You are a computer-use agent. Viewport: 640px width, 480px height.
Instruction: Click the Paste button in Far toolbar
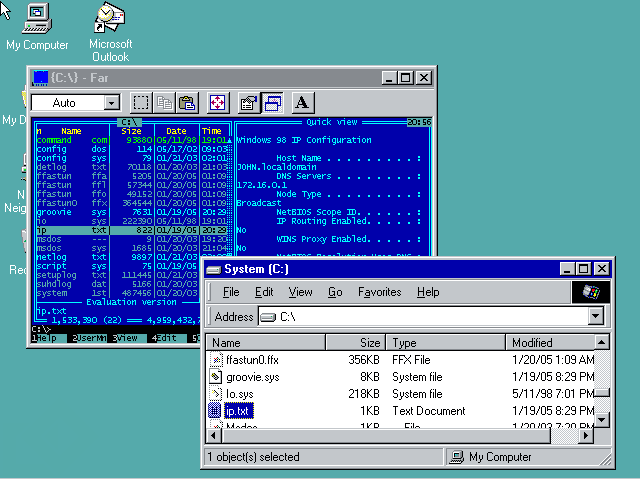tap(187, 102)
